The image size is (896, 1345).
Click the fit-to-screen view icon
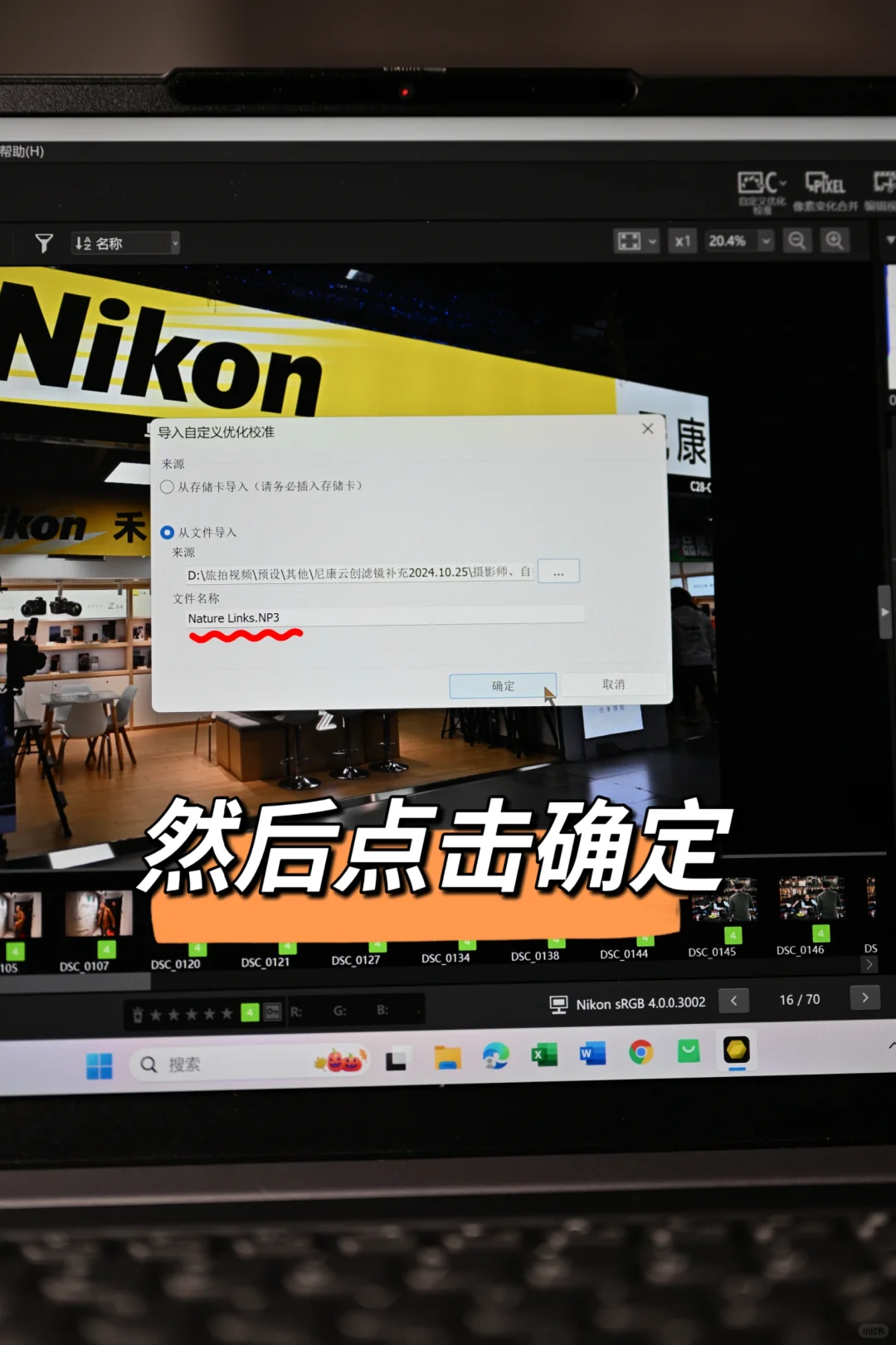click(x=629, y=241)
